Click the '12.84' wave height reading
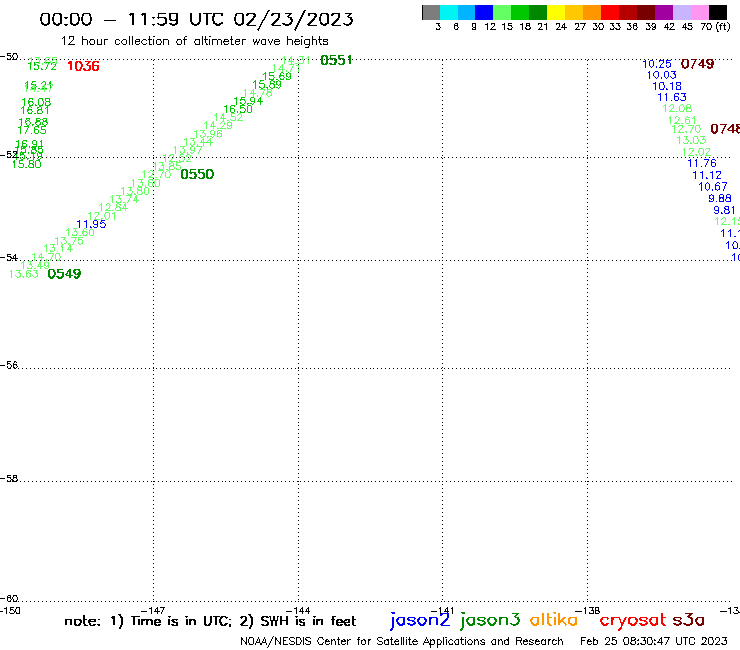This screenshot has width=740, height=650. pyautogui.click(x=113, y=207)
